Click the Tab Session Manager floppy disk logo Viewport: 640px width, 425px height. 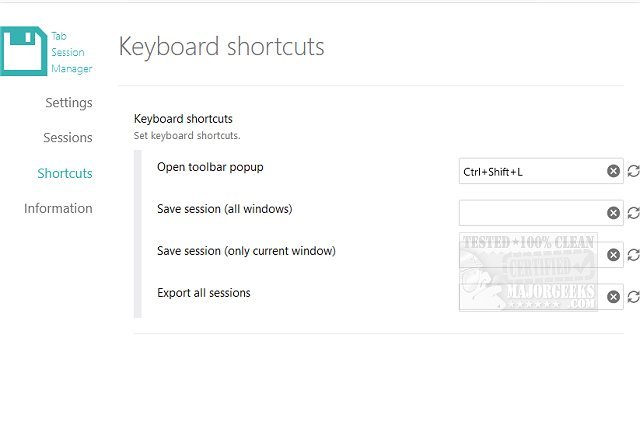[x=22, y=52]
